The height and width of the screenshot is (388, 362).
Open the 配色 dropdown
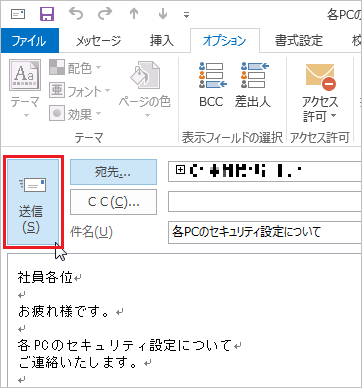point(75,68)
